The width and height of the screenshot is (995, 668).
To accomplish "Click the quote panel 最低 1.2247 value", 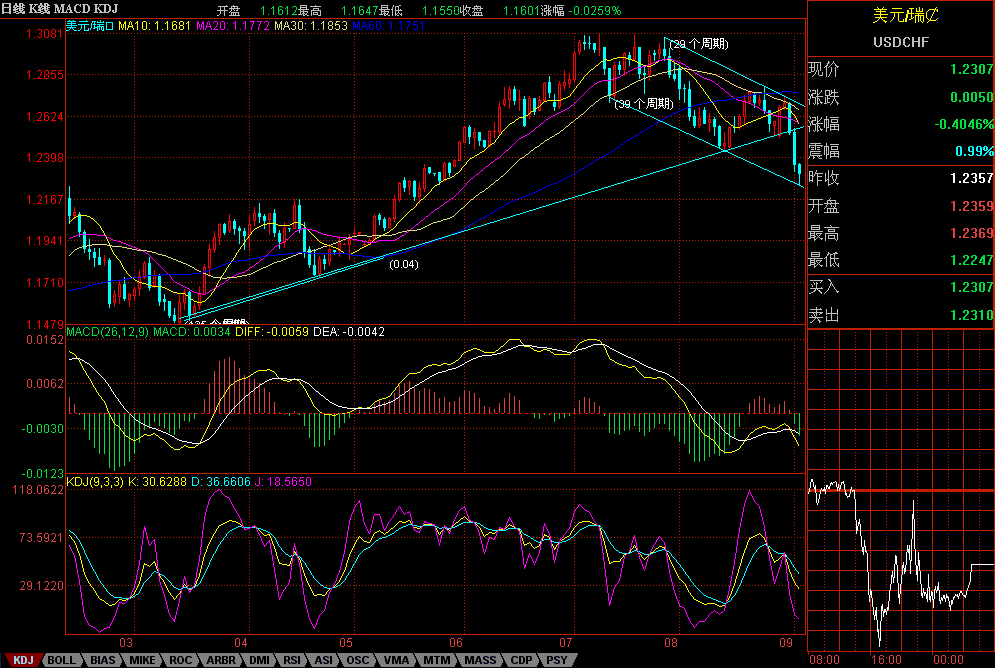I will click(x=972, y=260).
